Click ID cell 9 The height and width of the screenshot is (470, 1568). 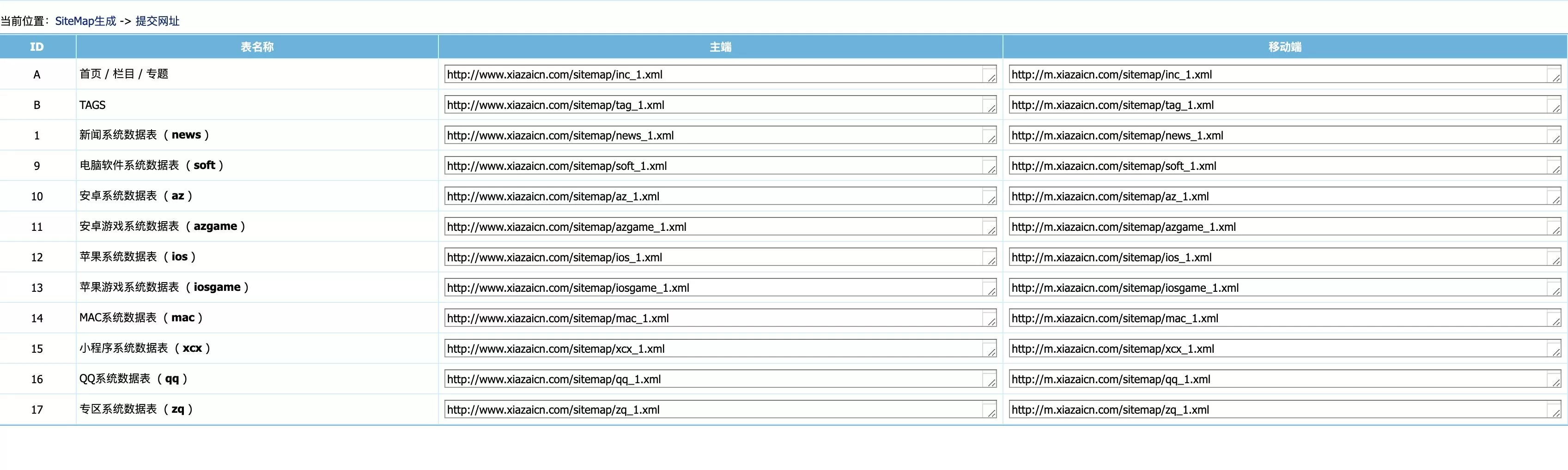[x=37, y=165]
